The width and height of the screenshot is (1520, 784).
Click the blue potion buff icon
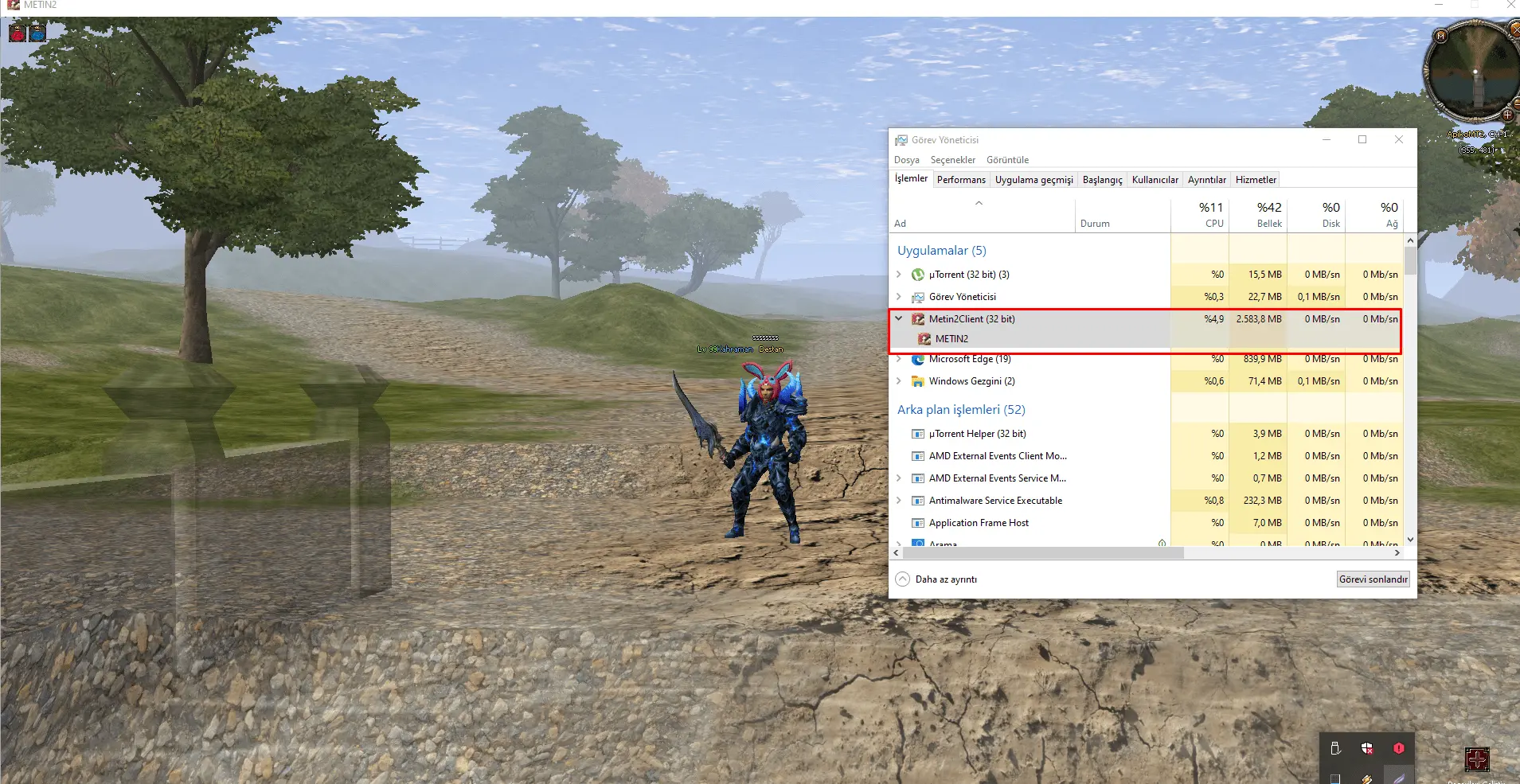(37, 33)
